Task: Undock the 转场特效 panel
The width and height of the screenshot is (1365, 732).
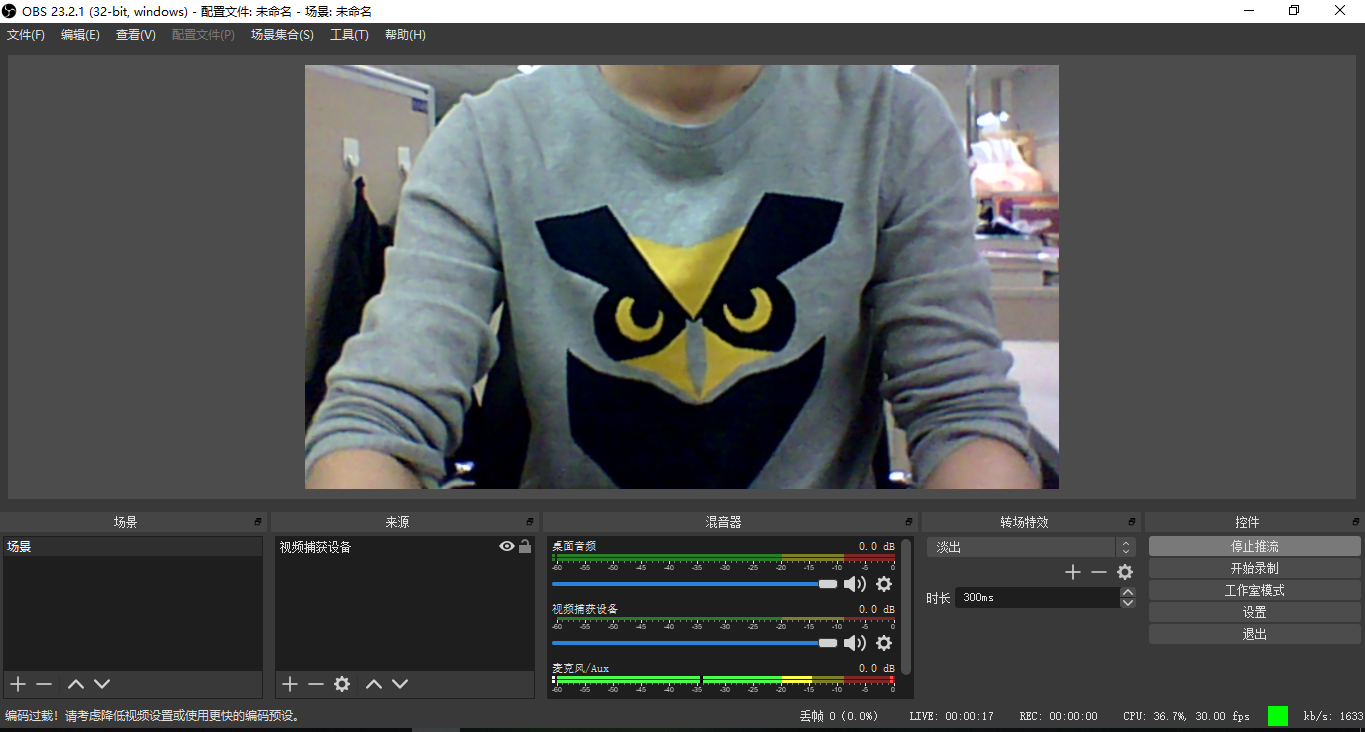Action: (x=1132, y=522)
